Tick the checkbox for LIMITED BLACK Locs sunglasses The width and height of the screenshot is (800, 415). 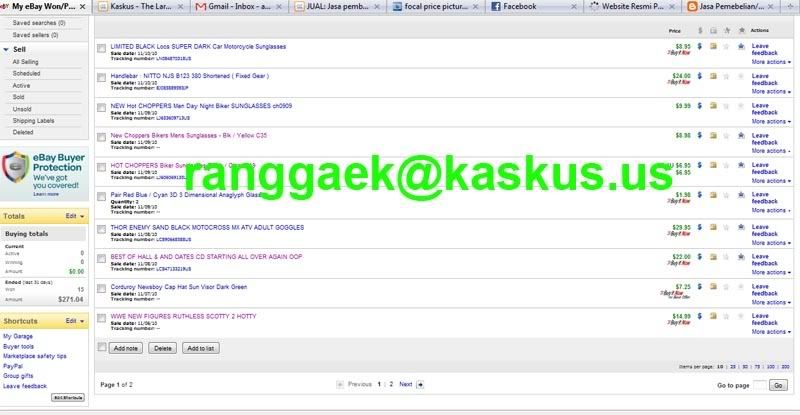102,48
